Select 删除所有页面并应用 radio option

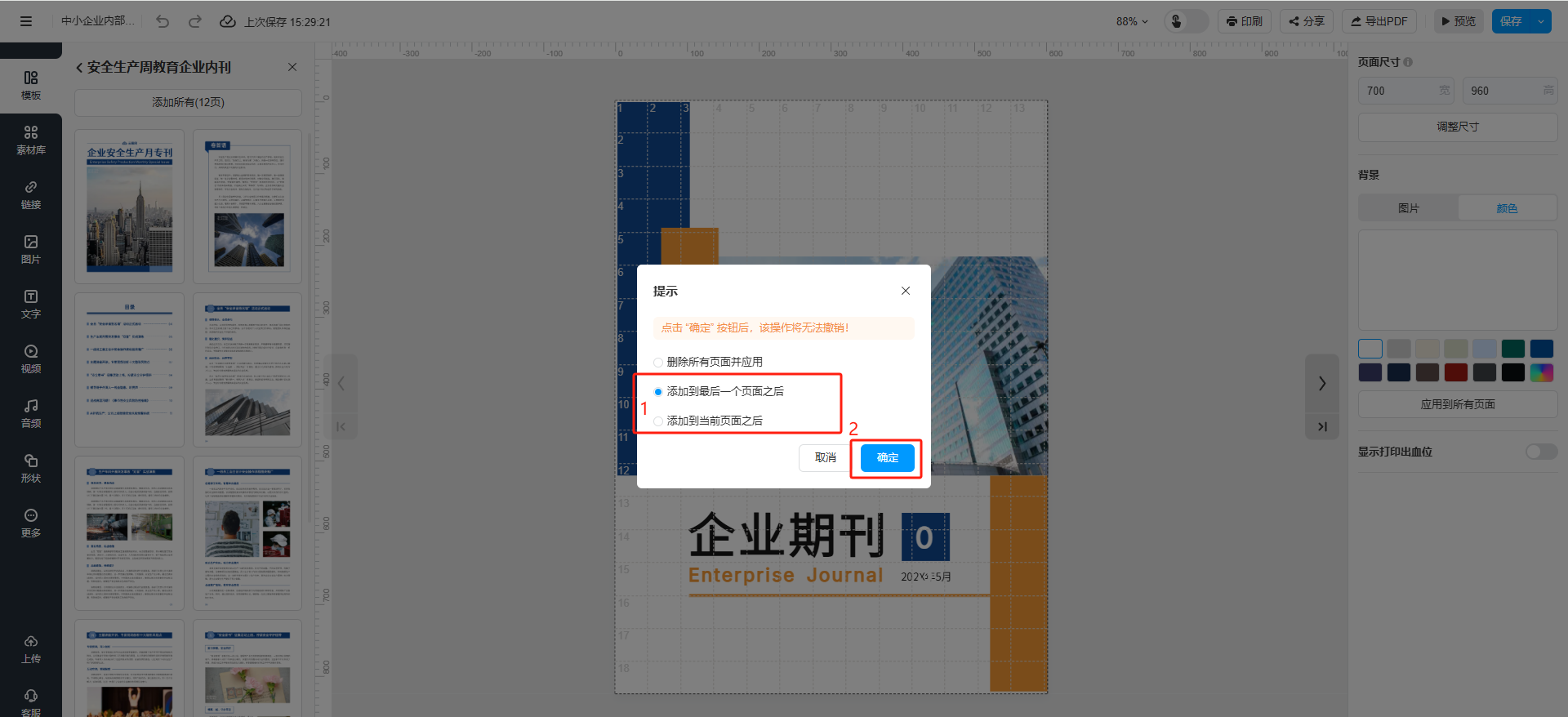click(x=658, y=363)
